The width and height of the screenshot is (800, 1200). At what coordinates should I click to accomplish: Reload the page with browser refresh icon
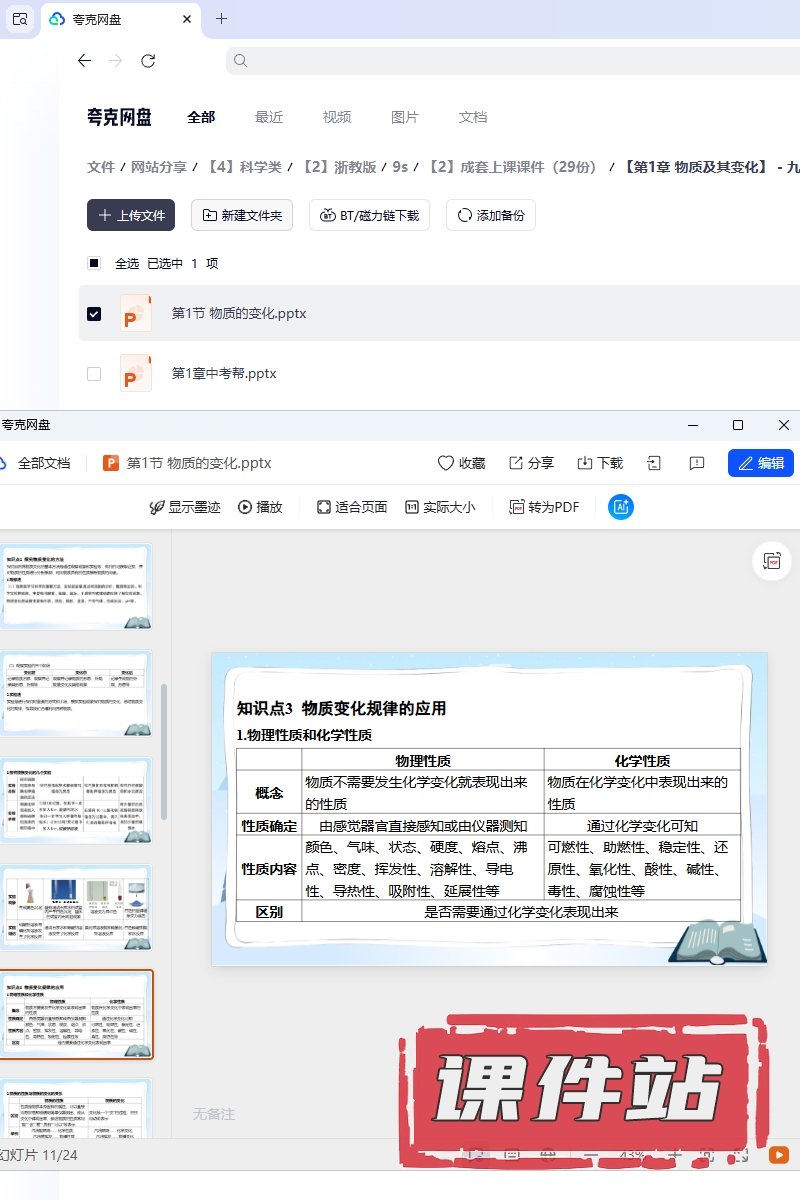(x=148, y=61)
